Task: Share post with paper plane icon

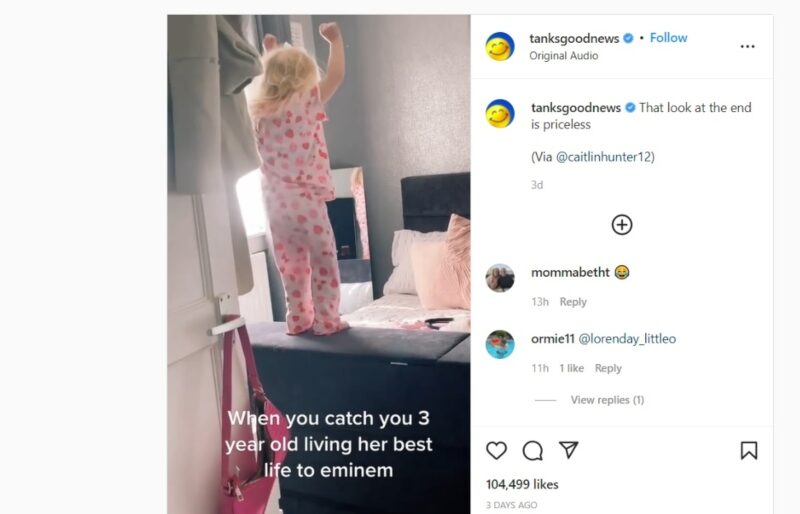Action: [568, 450]
